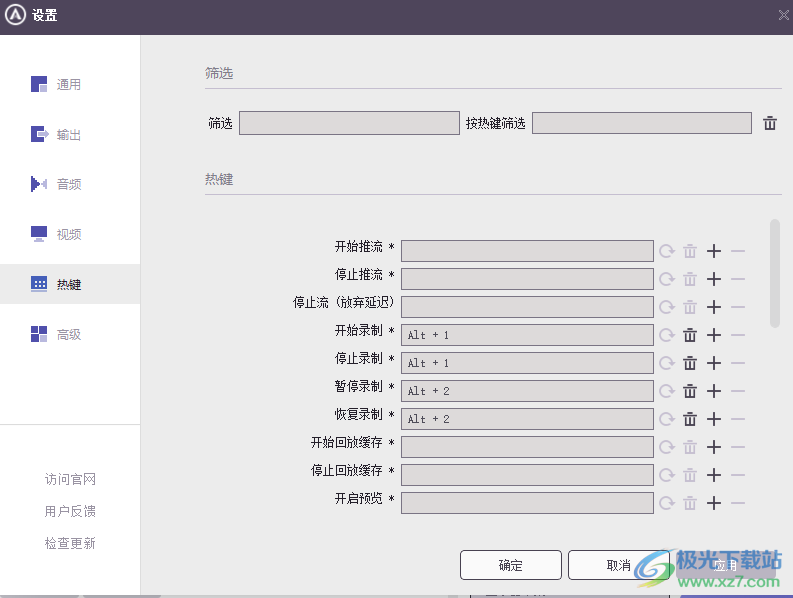Click the 开始录制 hotkey field showing Alt + 1
The height and width of the screenshot is (598, 793).
click(527, 335)
